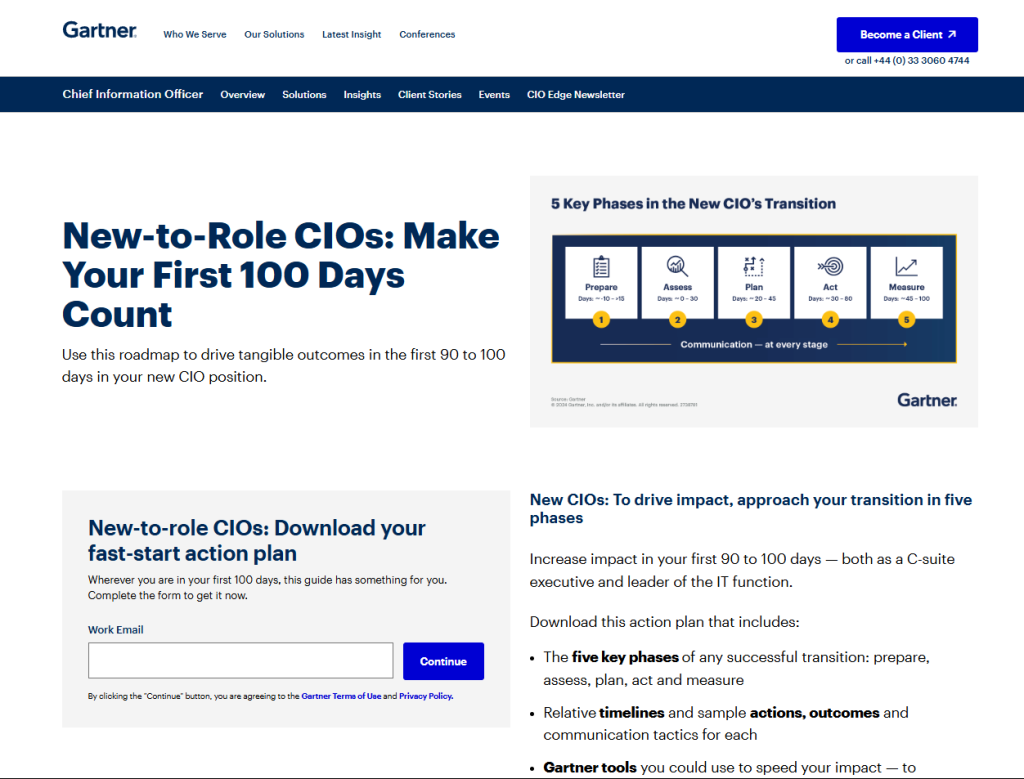Focus the Work Email input field
Image resolution: width=1024 pixels, height=779 pixels.
click(x=241, y=661)
